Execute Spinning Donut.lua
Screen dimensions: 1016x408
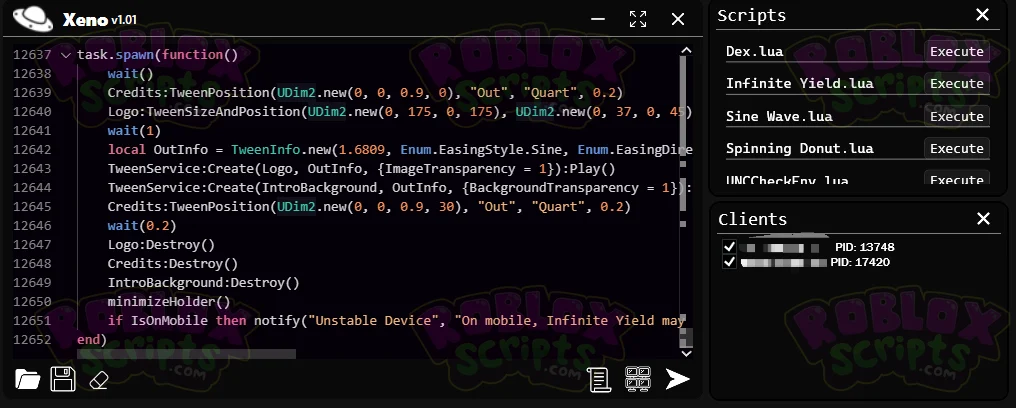(956, 148)
